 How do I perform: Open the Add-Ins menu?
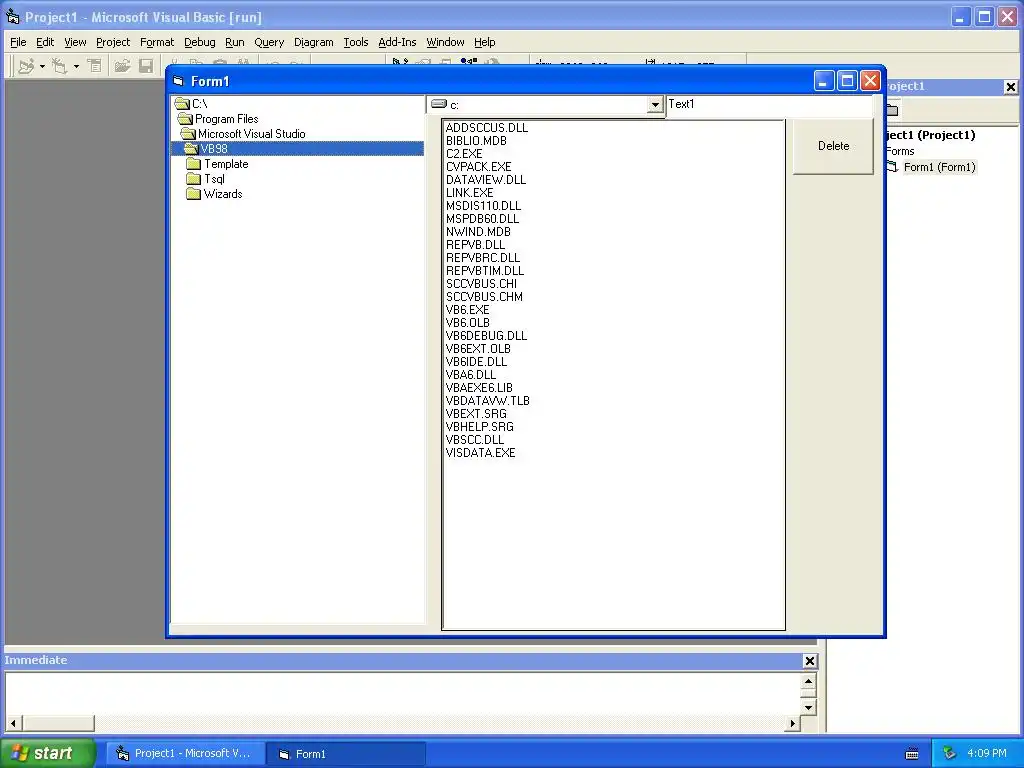(x=397, y=42)
